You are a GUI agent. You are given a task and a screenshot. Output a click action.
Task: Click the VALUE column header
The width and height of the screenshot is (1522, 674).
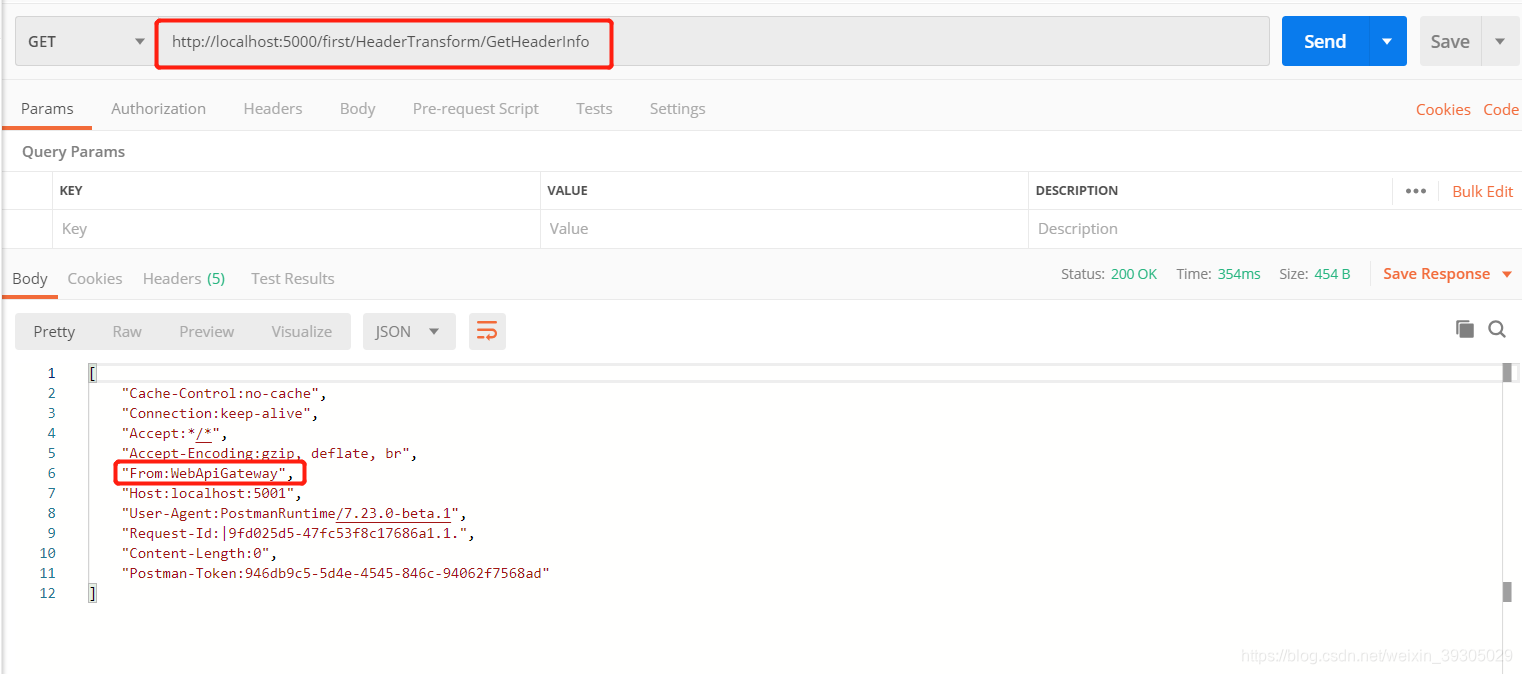point(567,190)
